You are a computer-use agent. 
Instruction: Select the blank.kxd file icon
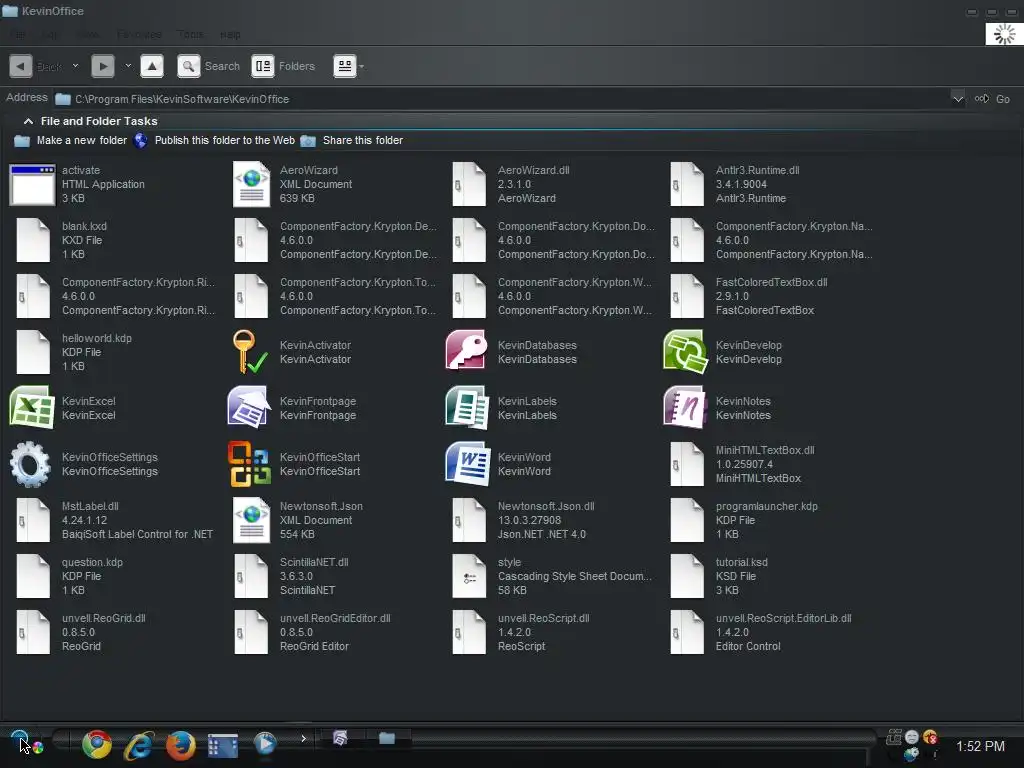tap(33, 240)
